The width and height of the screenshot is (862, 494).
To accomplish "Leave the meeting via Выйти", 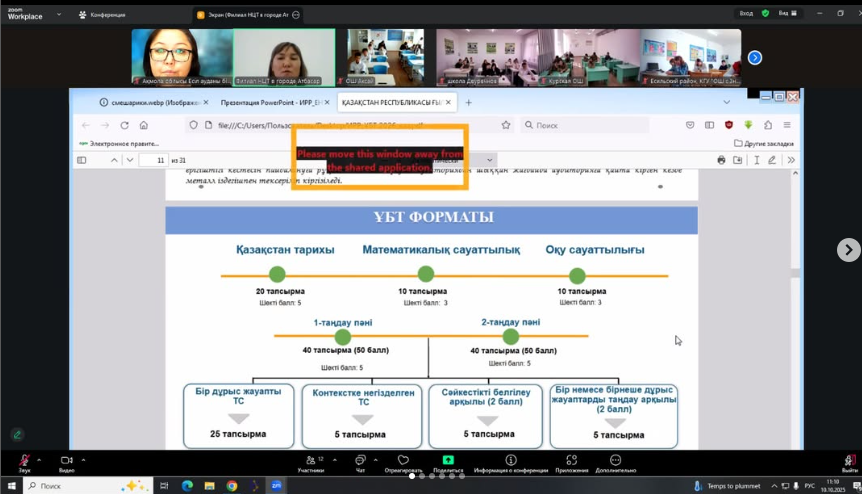I will [849, 461].
